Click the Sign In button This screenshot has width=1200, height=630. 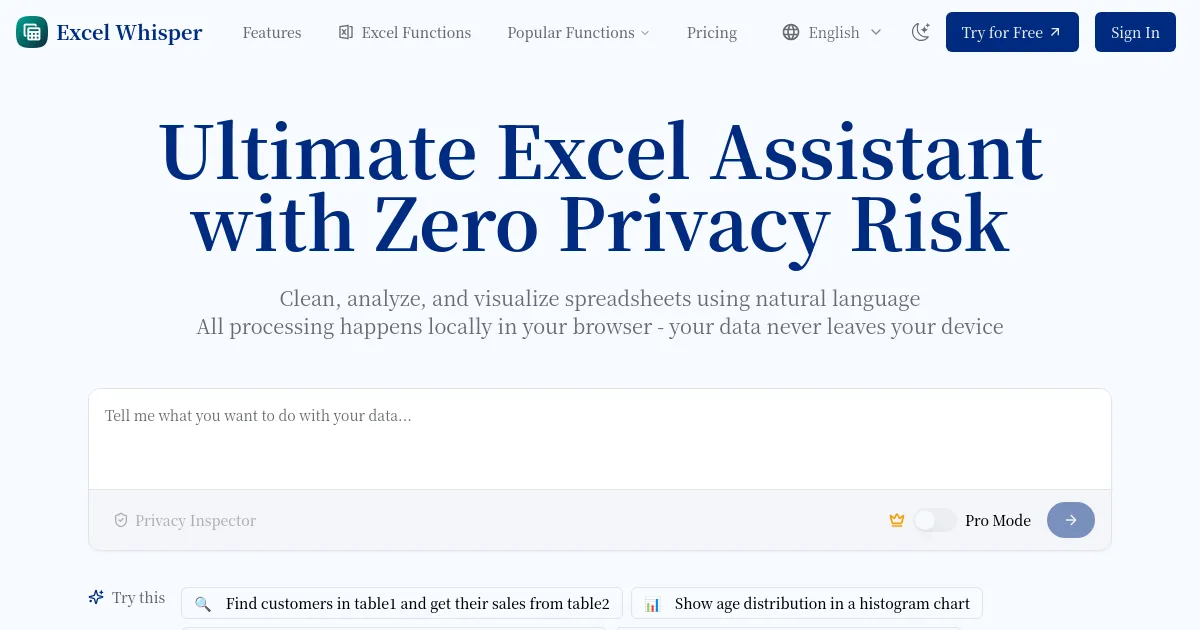point(1135,31)
